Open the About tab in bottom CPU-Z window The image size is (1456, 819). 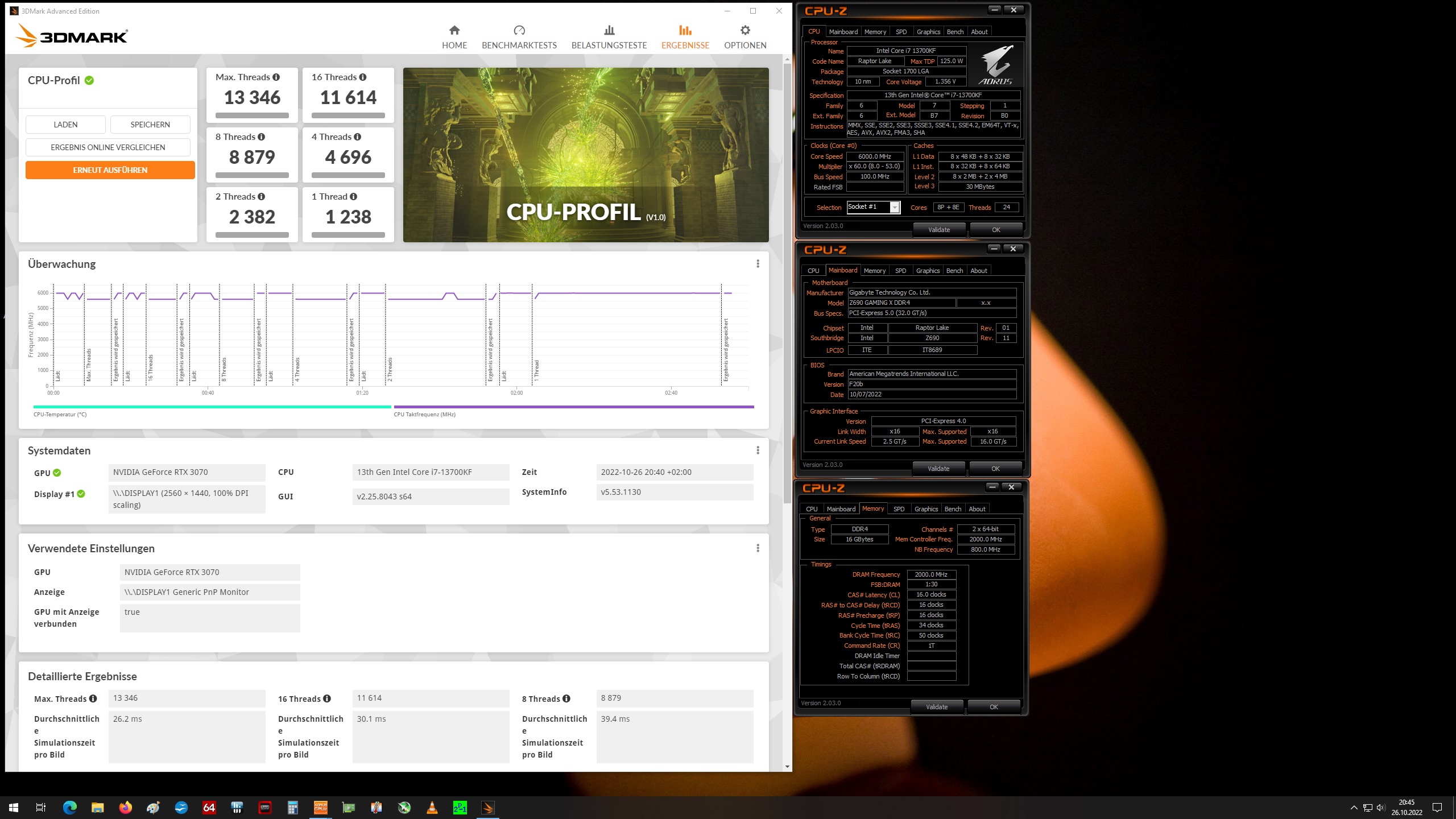tap(977, 509)
